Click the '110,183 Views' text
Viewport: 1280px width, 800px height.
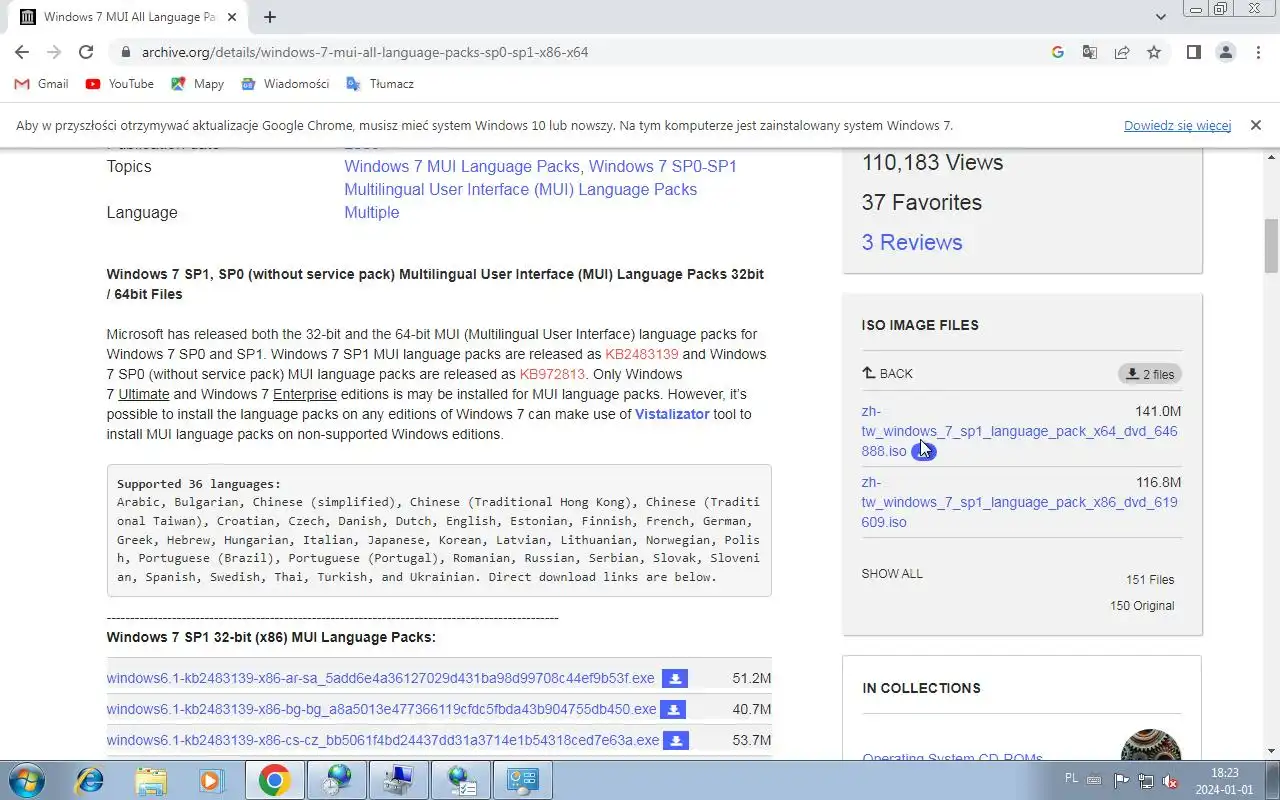tap(932, 162)
